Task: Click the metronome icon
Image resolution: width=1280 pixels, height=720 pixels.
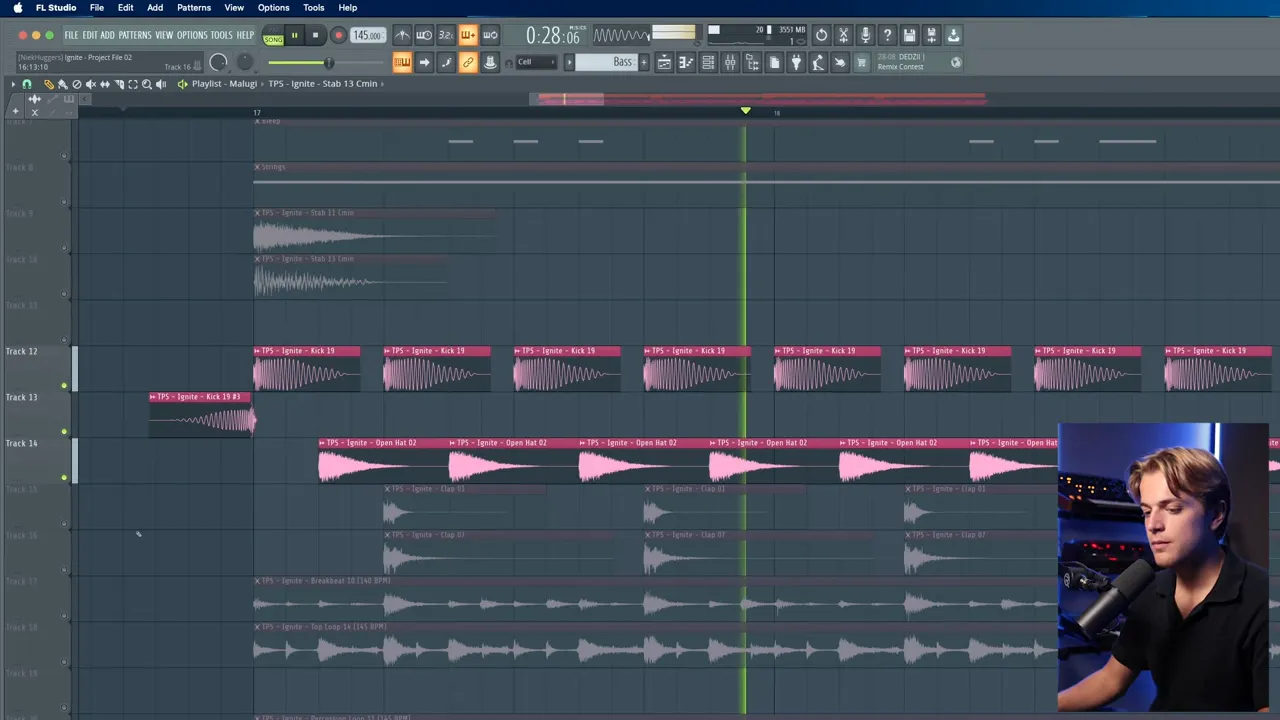Action: point(402,36)
